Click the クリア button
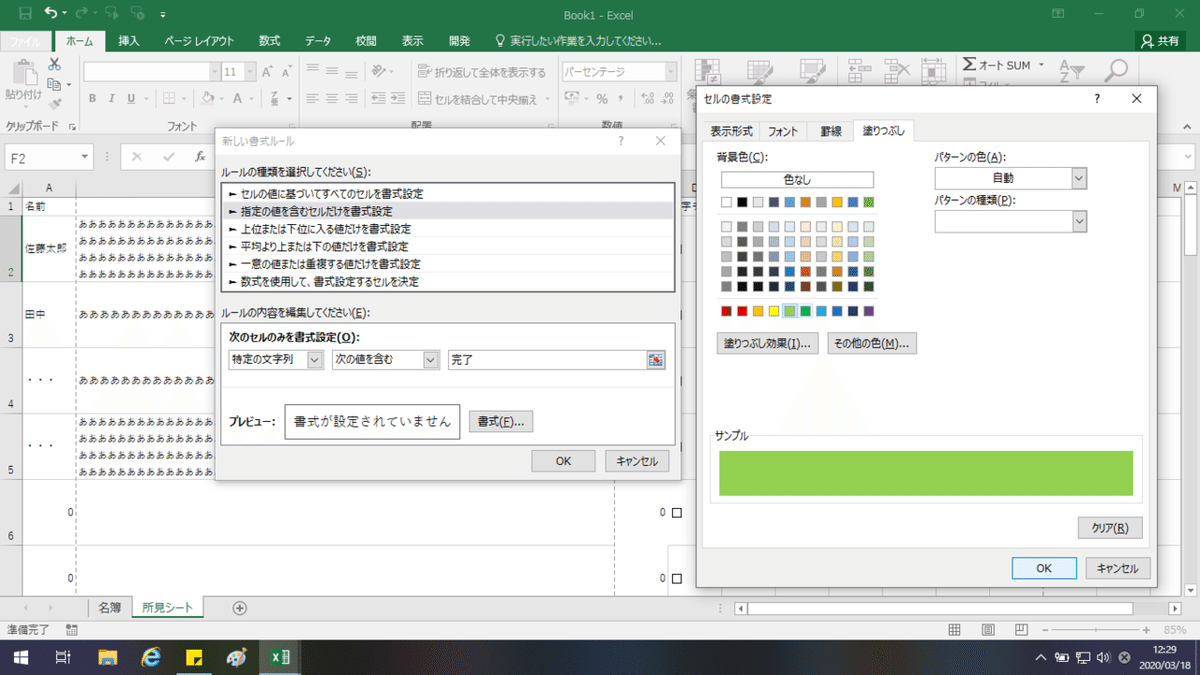Screen dimensions: 1200x675 1110,528
